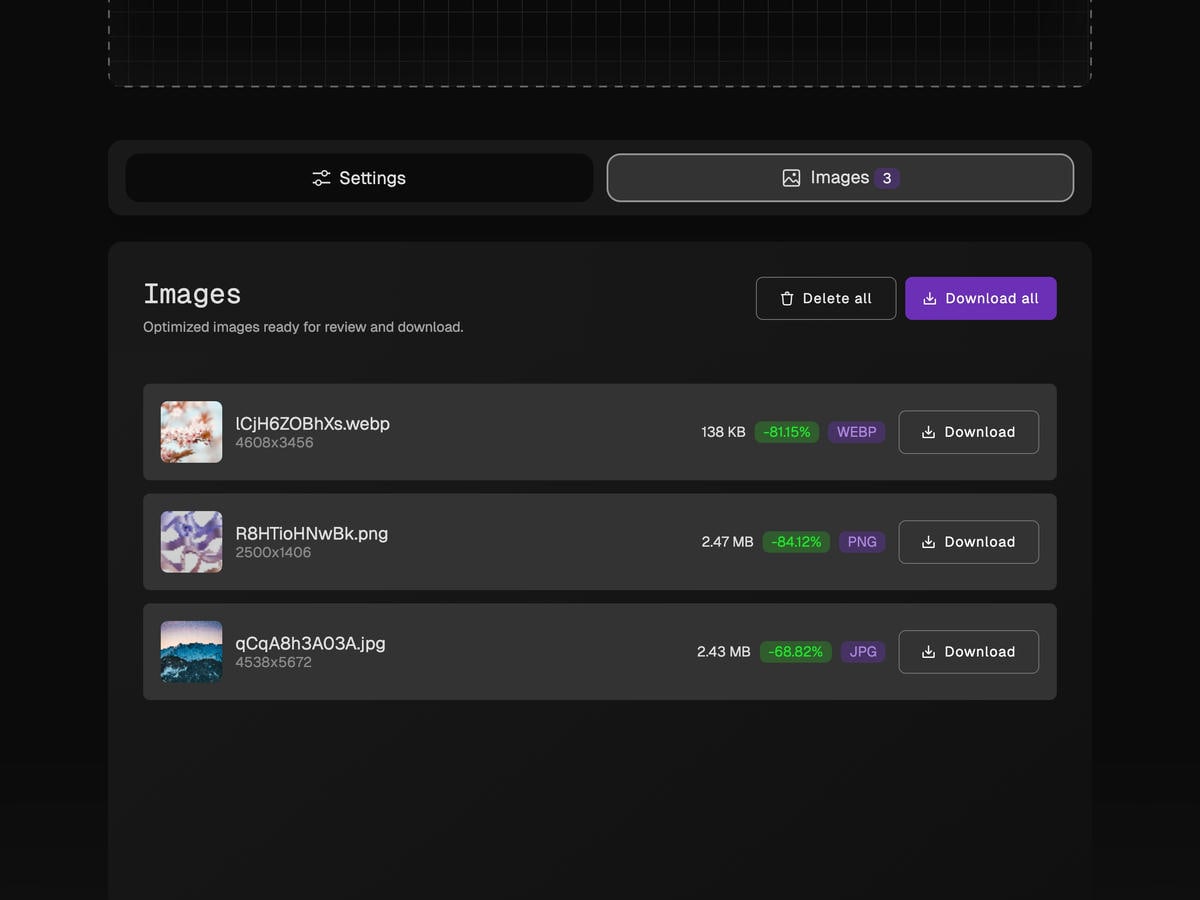Switch to the Settings tab
1200x900 pixels.
[359, 178]
